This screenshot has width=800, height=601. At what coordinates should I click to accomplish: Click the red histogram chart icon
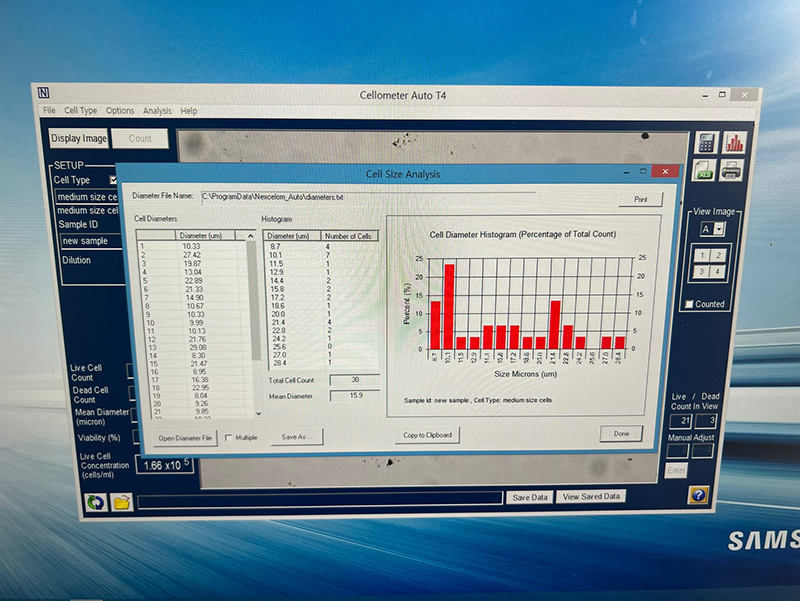[x=735, y=143]
